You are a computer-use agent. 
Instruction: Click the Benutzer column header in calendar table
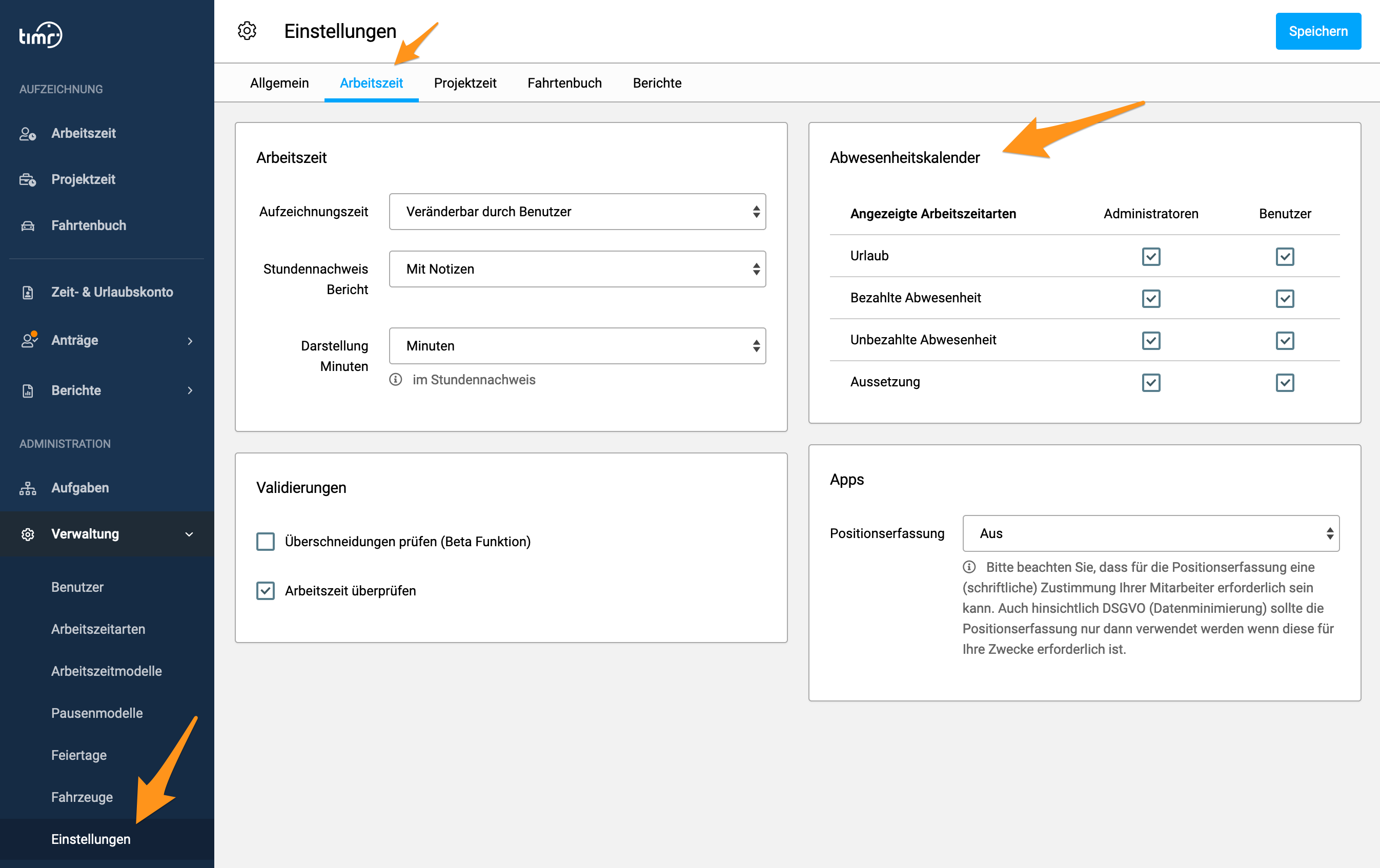click(1285, 214)
